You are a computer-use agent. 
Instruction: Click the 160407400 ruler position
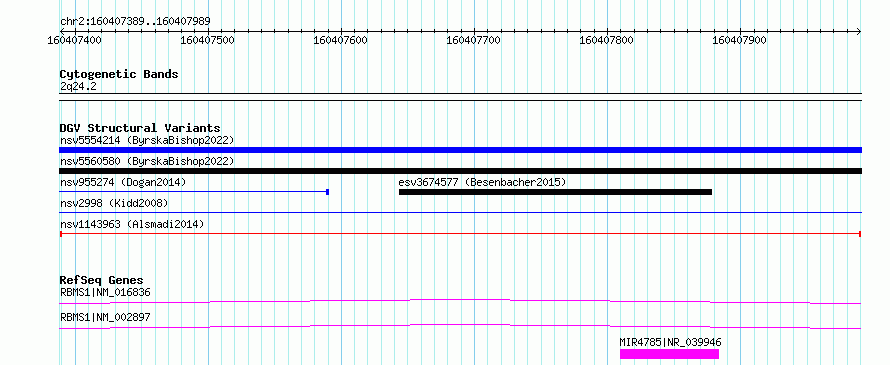(75, 40)
